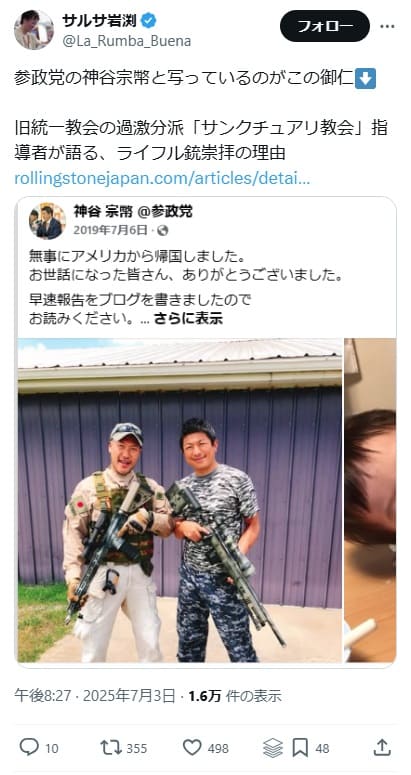Viewport: 411px width, 775px height.
Task: Repost this tweet via retweet icon
Action: point(110,748)
